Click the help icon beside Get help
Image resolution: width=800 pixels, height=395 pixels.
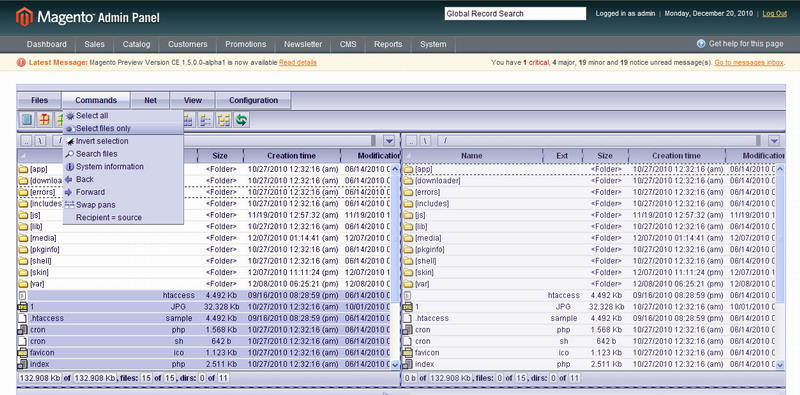pyautogui.click(x=701, y=44)
